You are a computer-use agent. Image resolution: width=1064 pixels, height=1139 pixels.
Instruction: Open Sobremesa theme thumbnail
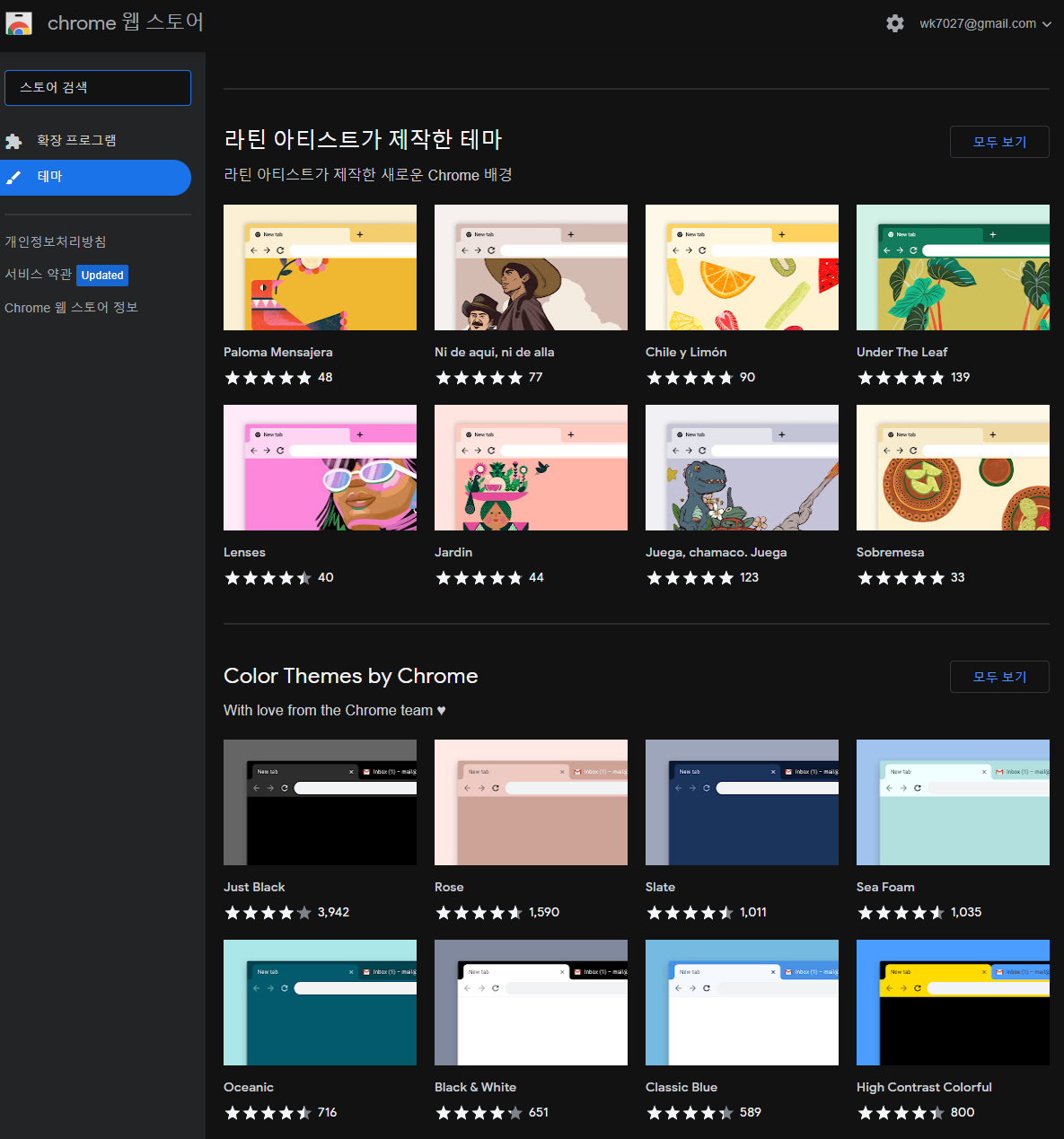953,468
